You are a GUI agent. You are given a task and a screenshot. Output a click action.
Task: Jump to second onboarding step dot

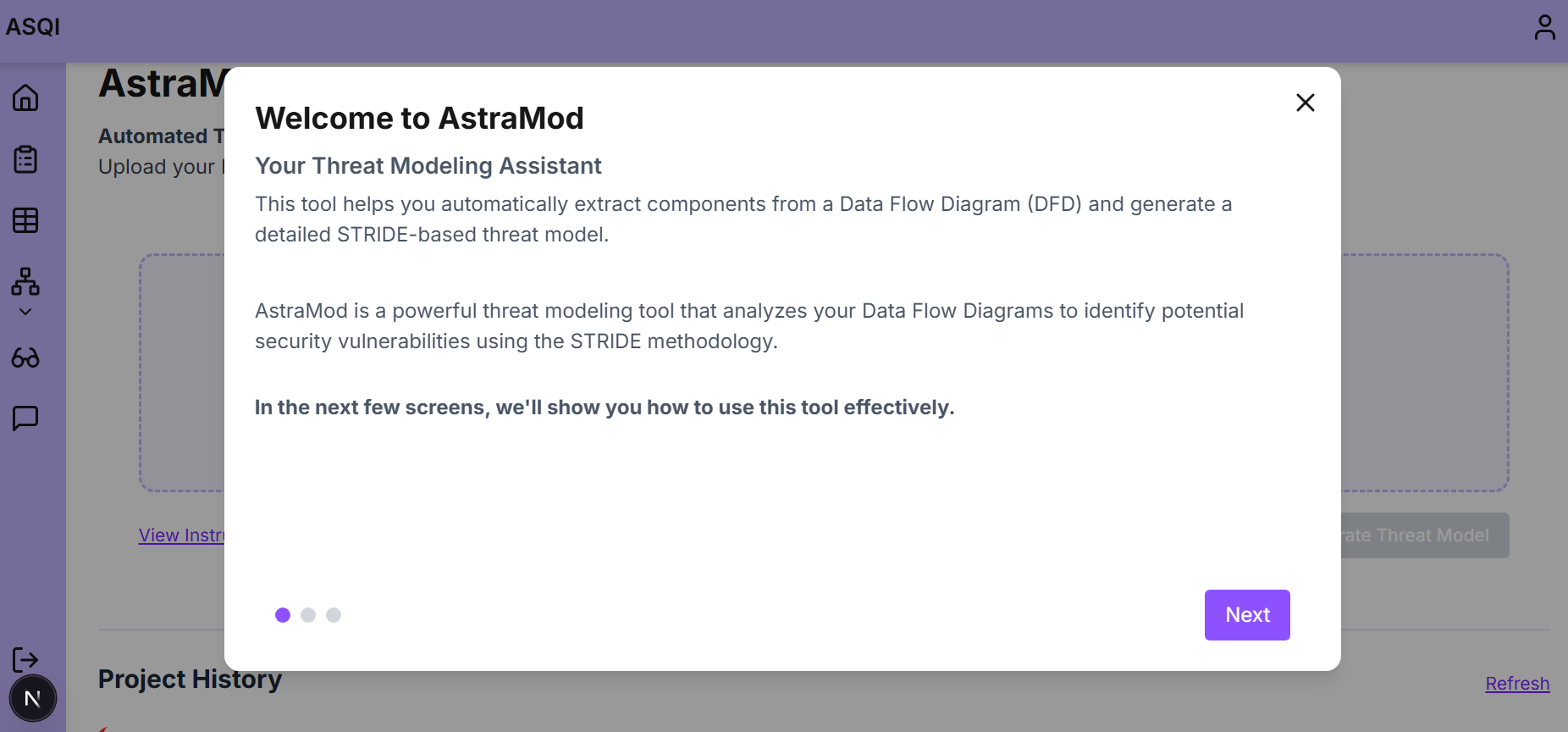coord(308,615)
